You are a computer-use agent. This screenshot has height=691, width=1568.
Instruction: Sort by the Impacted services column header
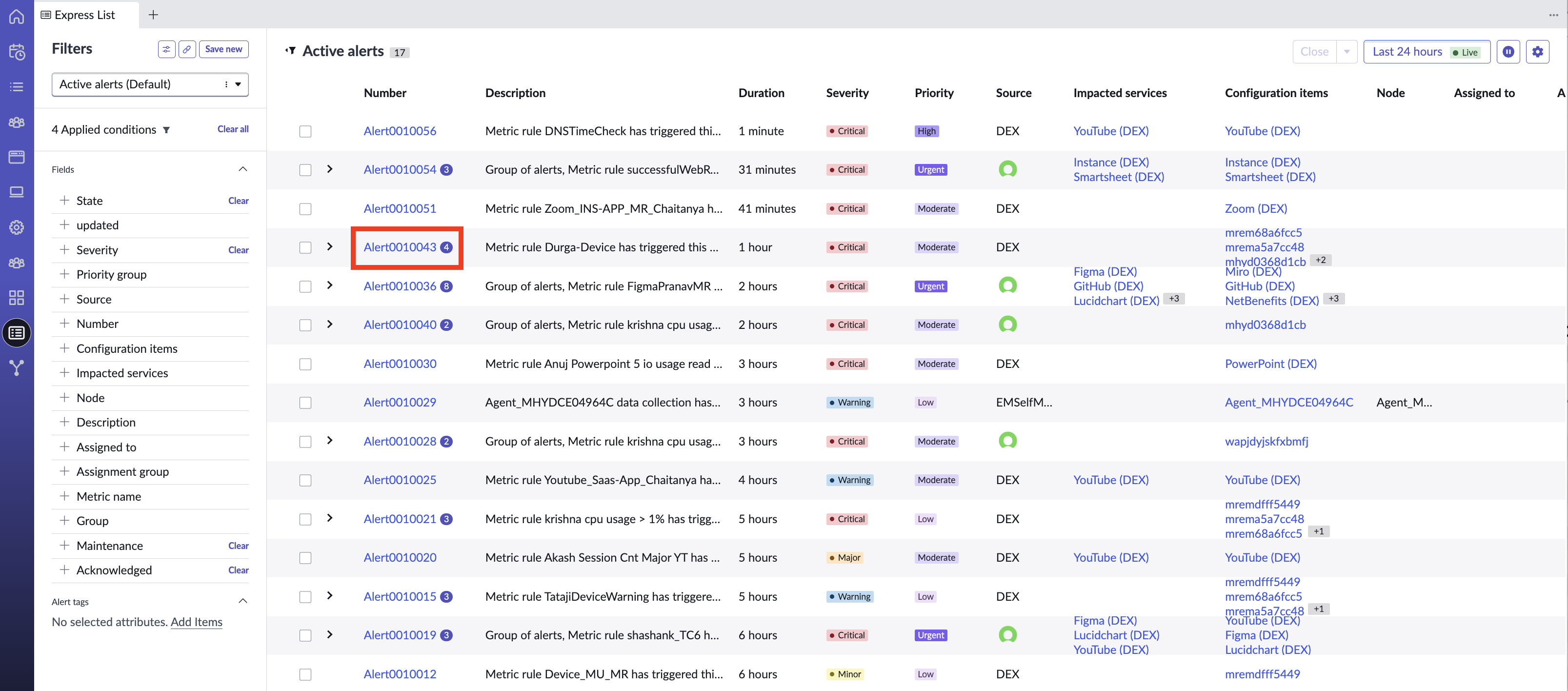[x=1119, y=93]
